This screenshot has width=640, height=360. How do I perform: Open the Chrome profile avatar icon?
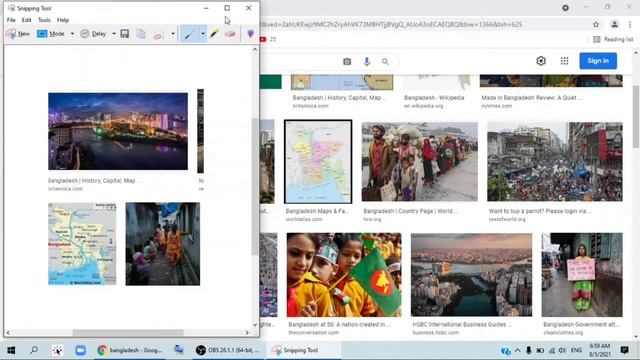click(x=614, y=24)
